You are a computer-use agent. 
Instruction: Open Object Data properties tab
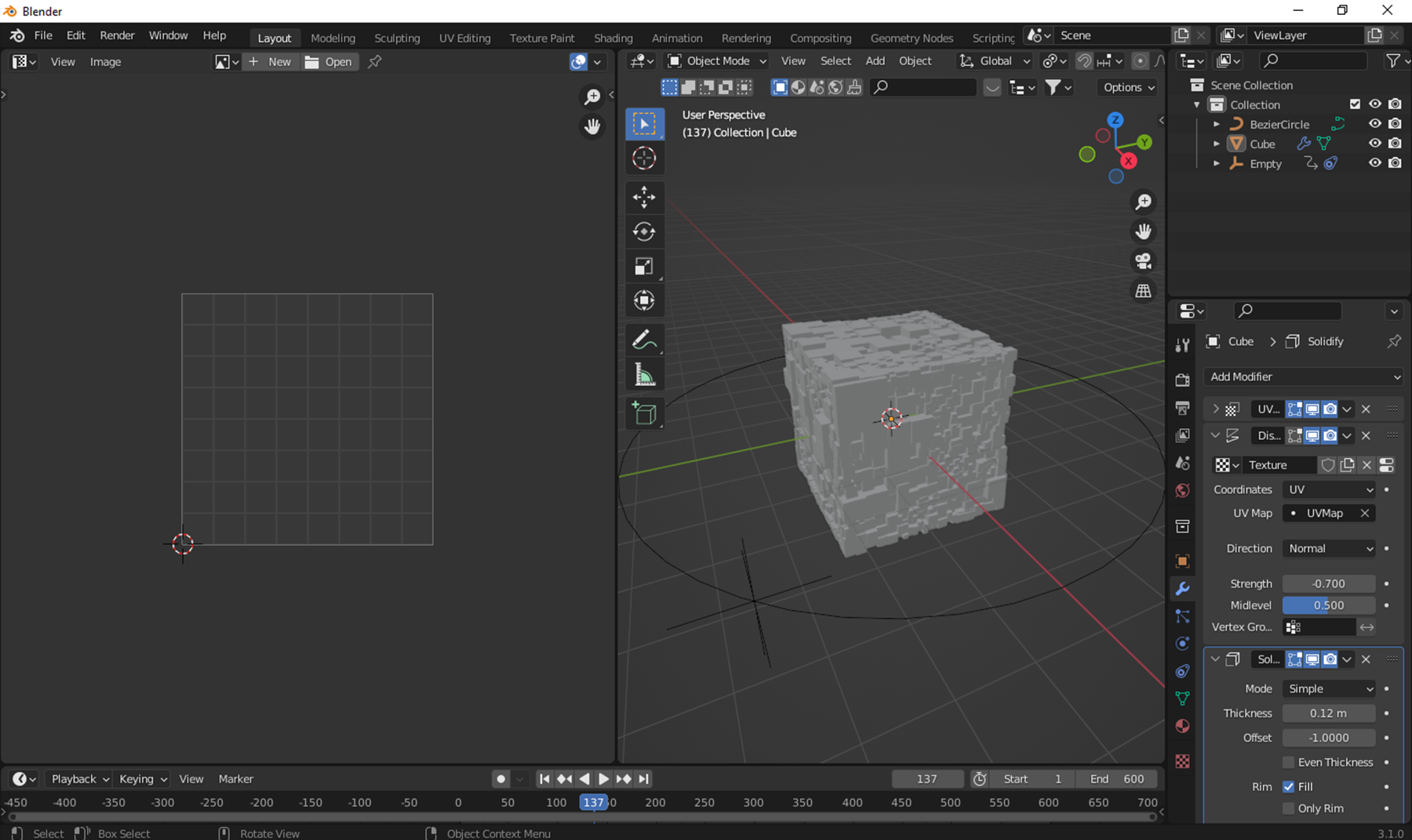tap(1182, 699)
